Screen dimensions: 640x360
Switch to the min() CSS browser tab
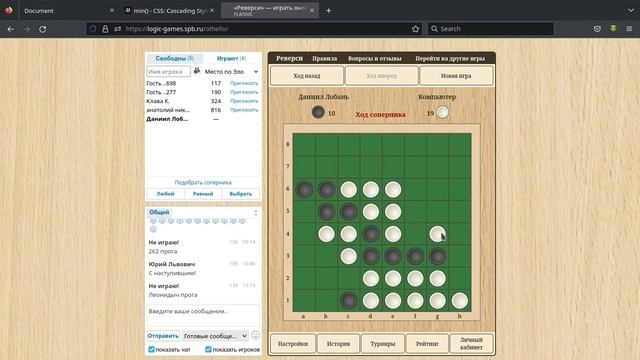169,11
